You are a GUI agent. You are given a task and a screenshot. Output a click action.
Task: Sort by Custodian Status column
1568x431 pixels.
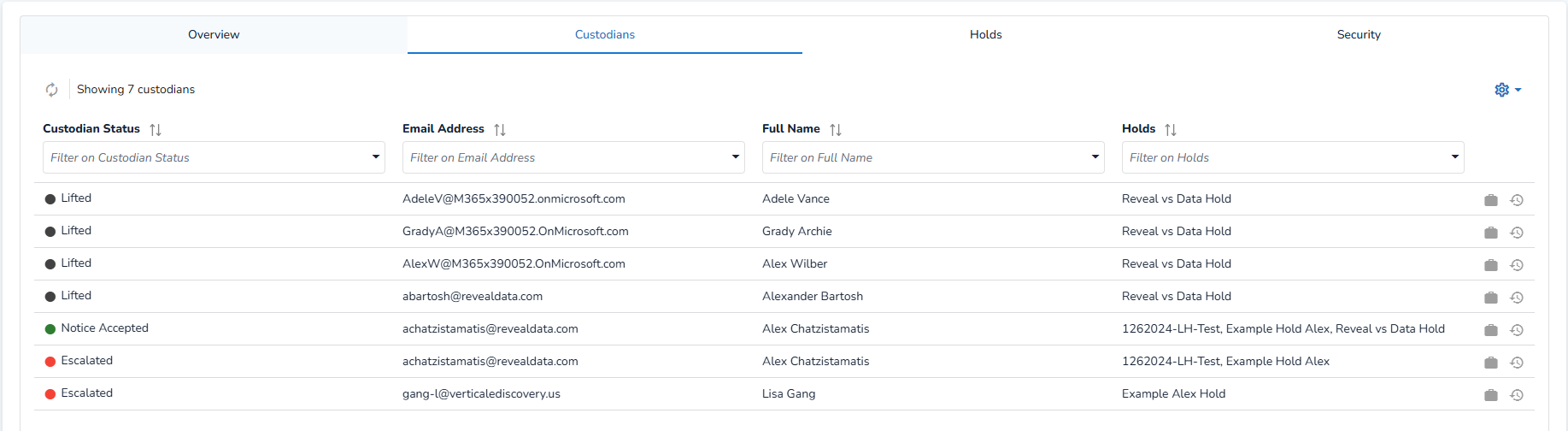click(x=156, y=130)
